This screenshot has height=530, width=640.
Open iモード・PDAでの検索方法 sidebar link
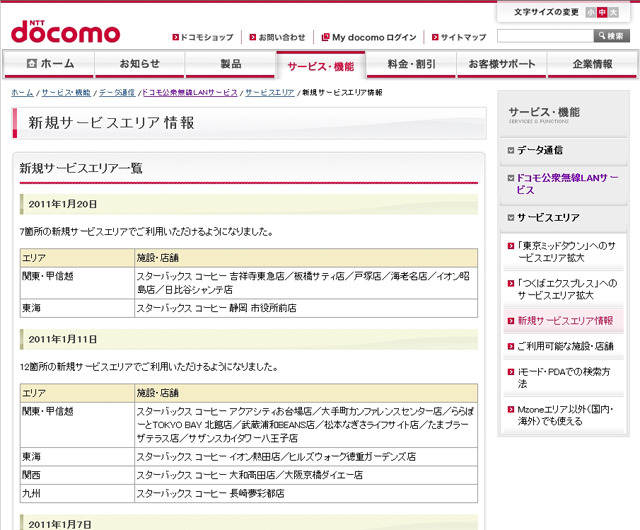pyautogui.click(x=564, y=377)
